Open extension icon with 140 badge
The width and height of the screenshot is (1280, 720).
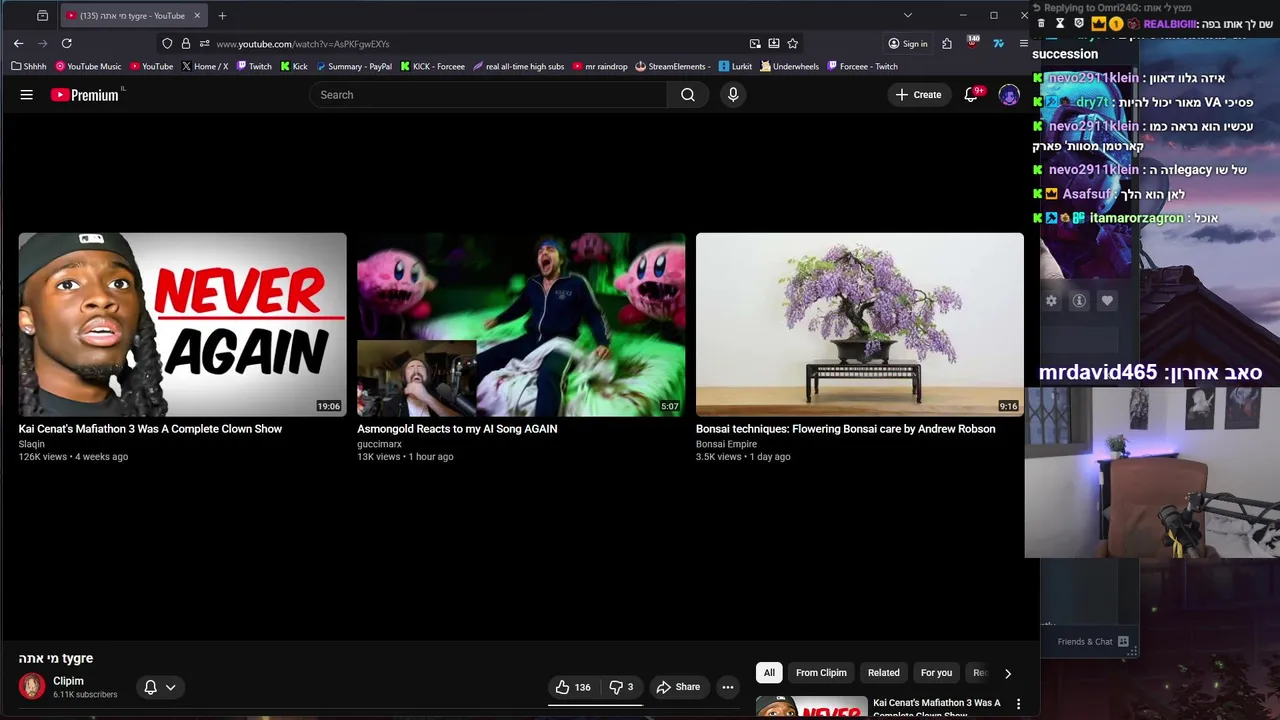point(972,43)
